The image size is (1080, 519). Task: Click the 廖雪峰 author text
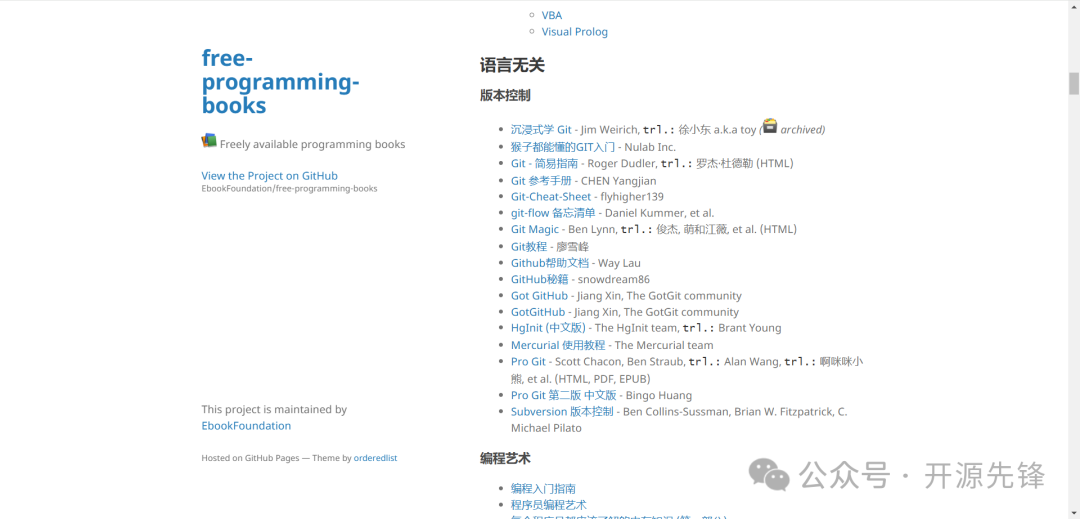(x=573, y=246)
